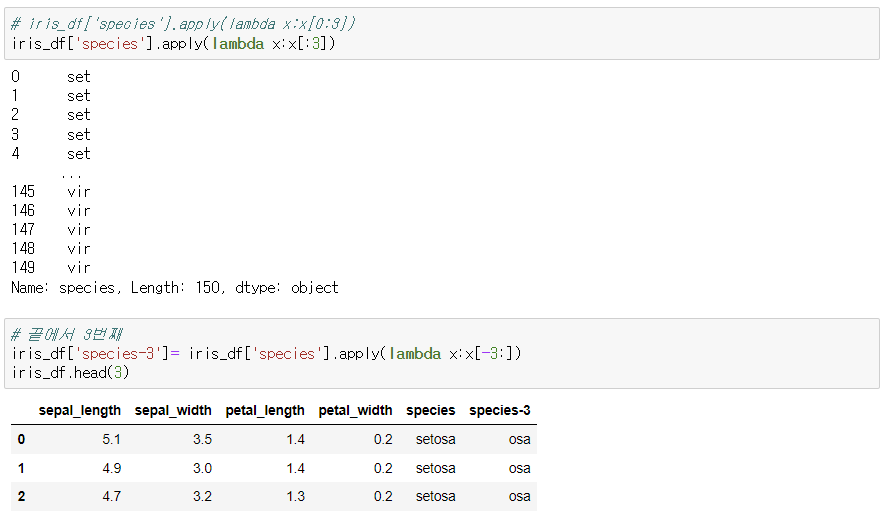Click sepal_width value 3.0

[x=202, y=468]
